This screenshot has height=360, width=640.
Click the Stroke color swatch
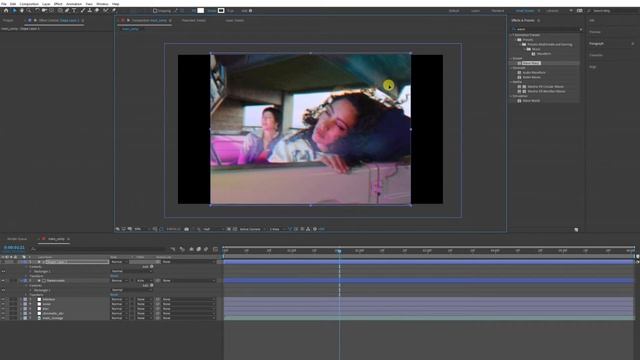(x=221, y=11)
